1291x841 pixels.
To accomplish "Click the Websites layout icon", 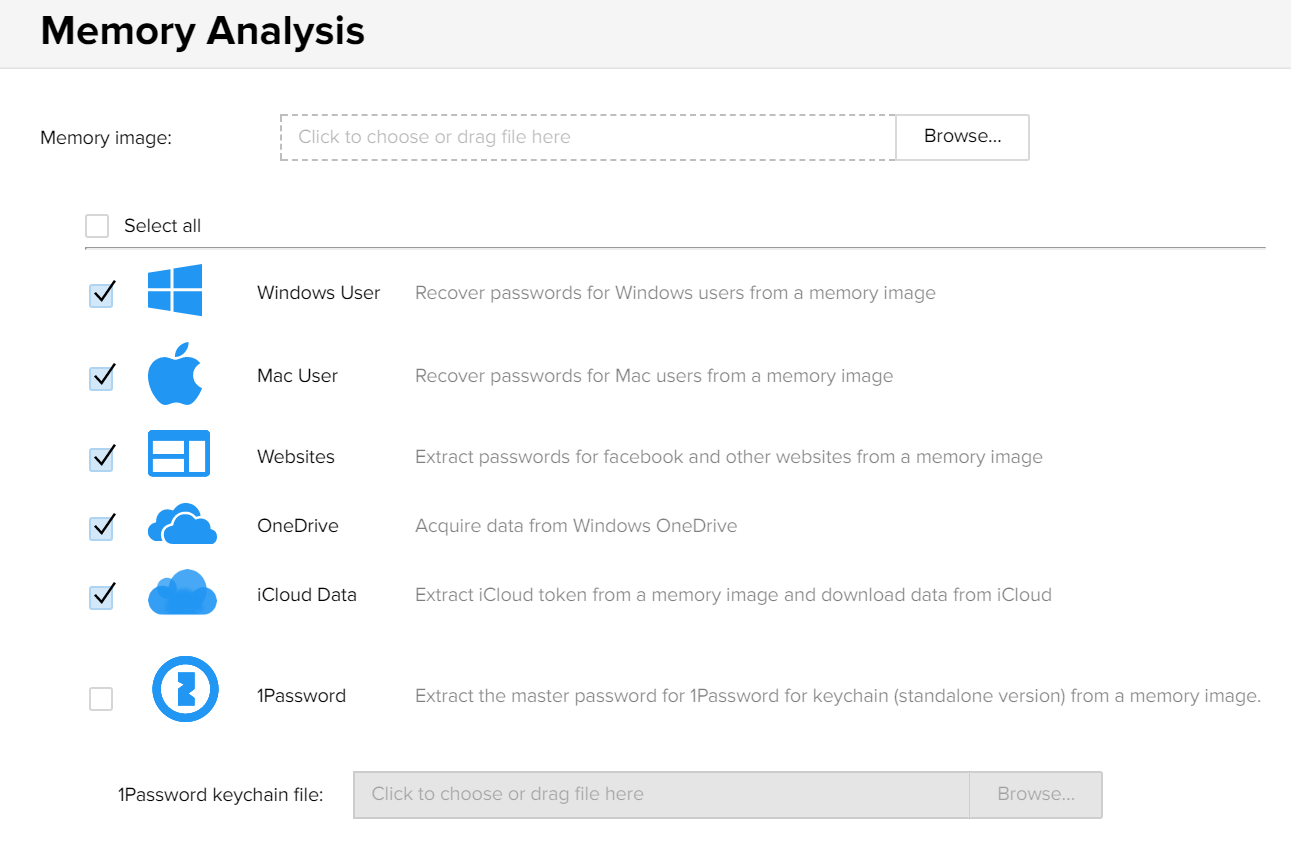I will pos(178,454).
